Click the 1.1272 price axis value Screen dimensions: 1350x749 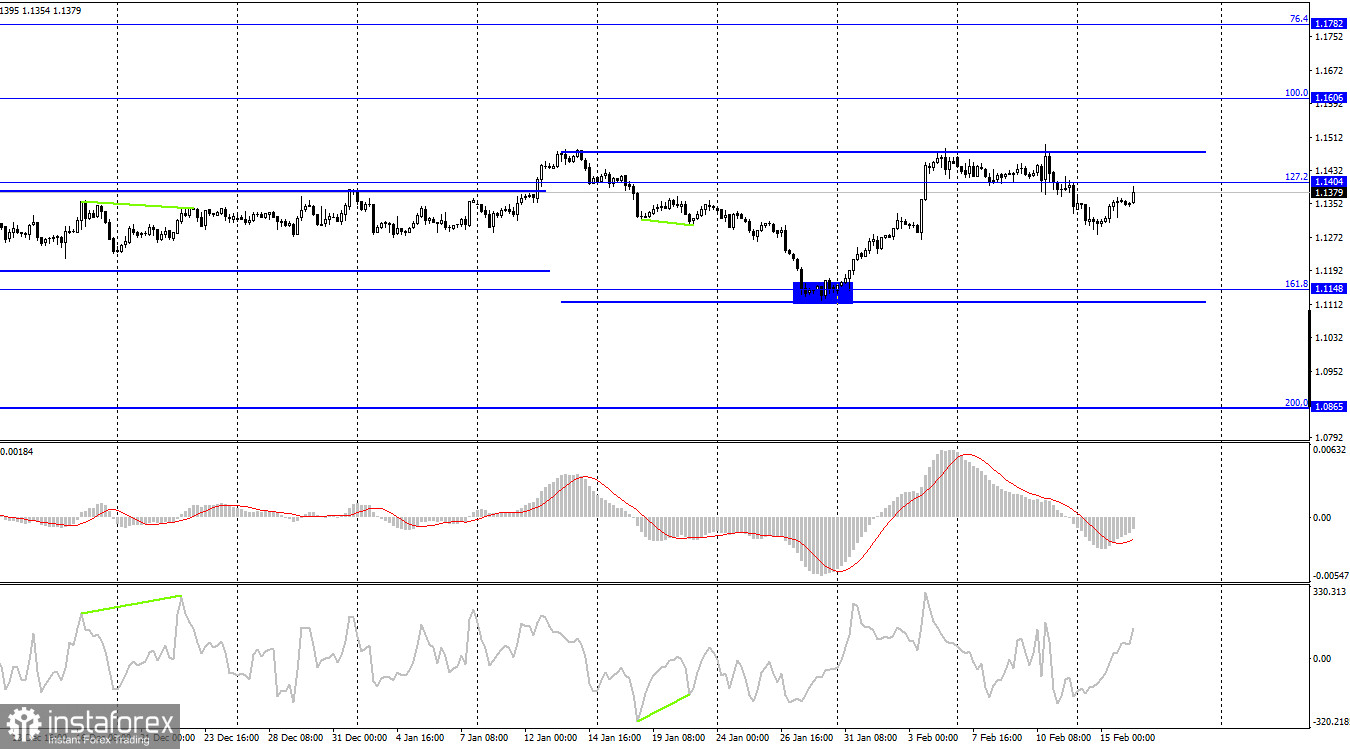pyautogui.click(x=1329, y=238)
